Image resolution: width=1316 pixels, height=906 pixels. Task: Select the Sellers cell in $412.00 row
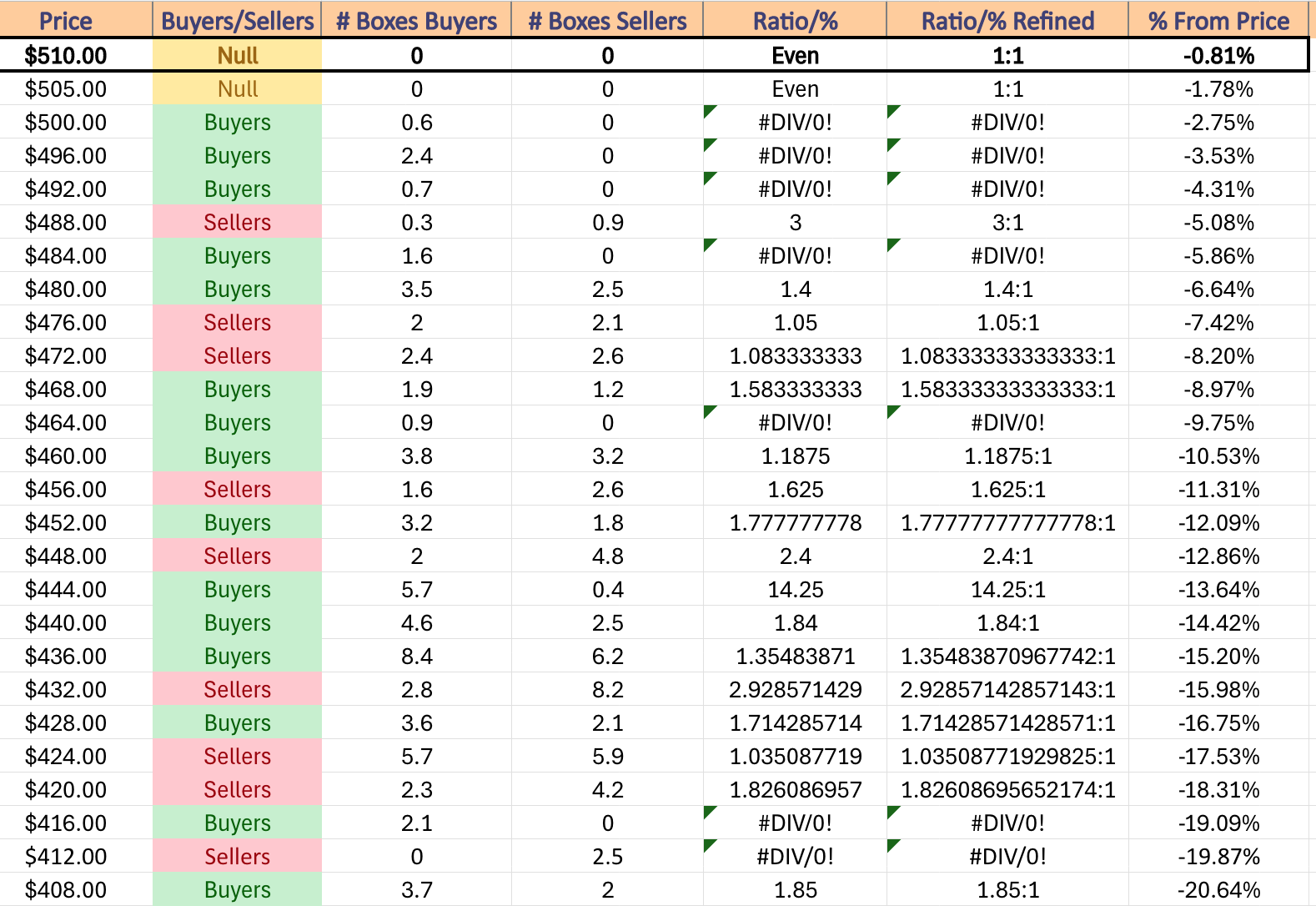237,856
